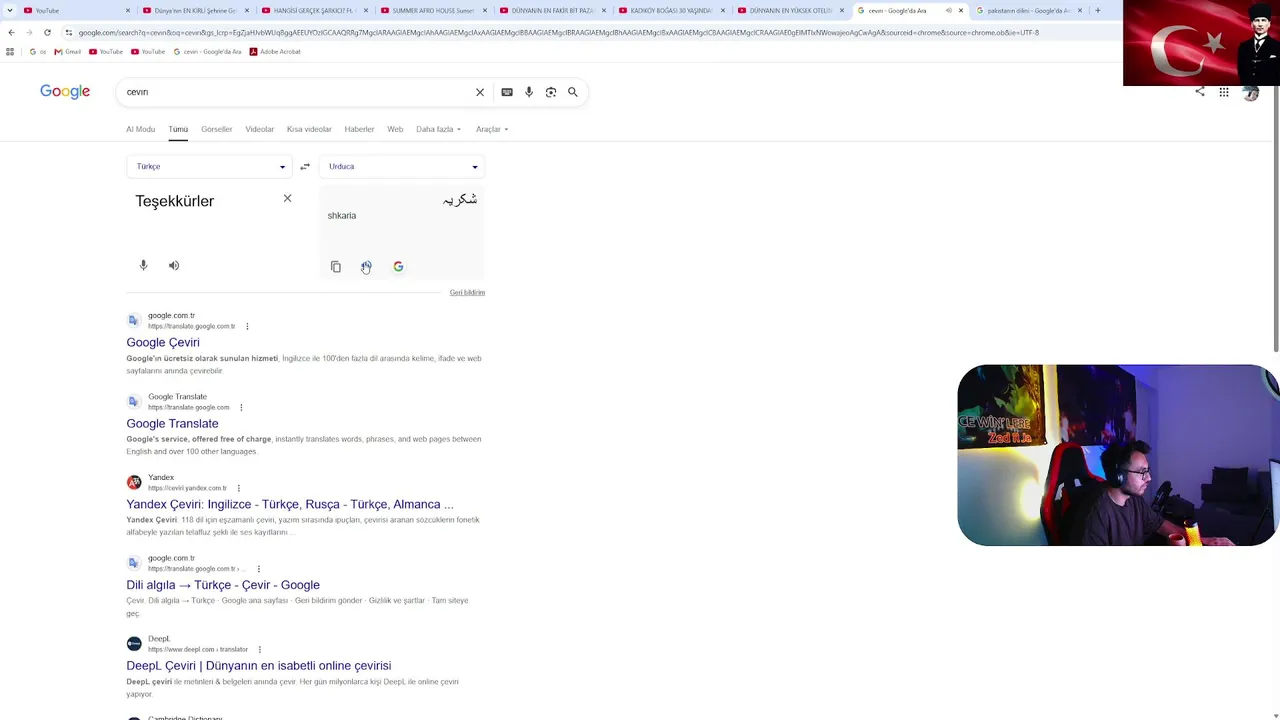
Task: Switch to the Kısa videolar tab
Action: (x=309, y=129)
